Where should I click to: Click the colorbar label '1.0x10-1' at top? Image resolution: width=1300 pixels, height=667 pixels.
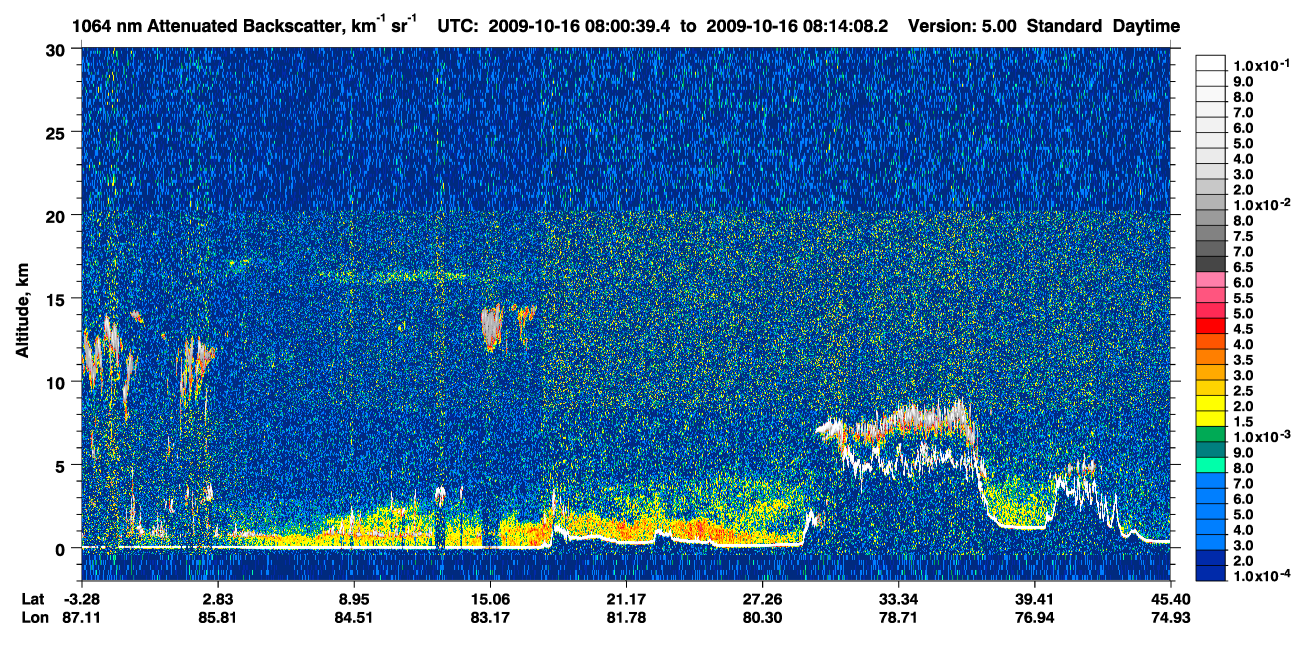click(x=1262, y=65)
